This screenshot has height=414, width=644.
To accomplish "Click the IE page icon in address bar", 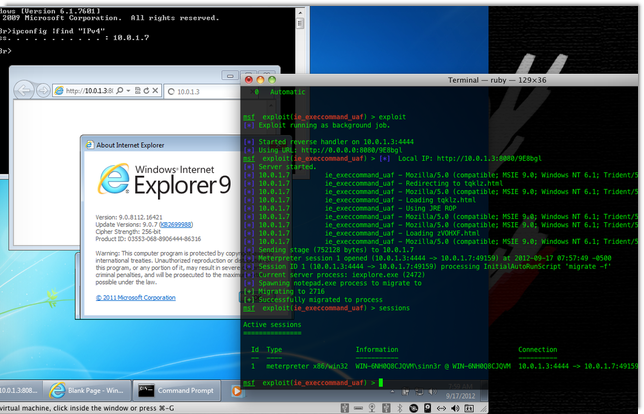I will (59, 91).
